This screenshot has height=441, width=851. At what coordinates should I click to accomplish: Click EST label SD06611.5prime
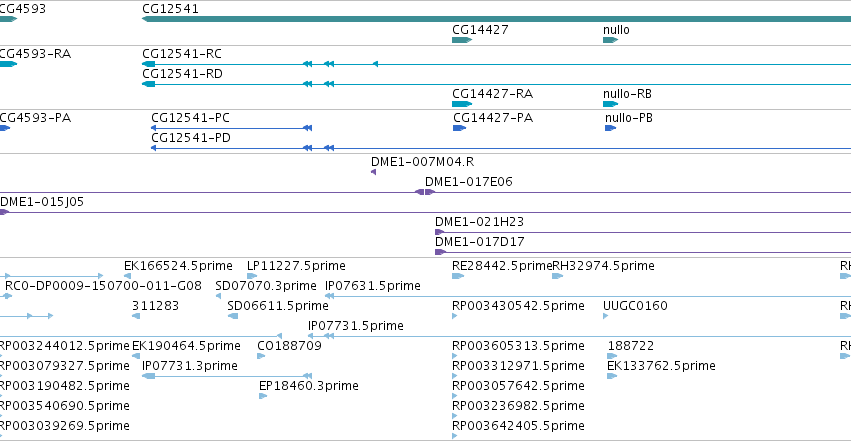tap(278, 306)
